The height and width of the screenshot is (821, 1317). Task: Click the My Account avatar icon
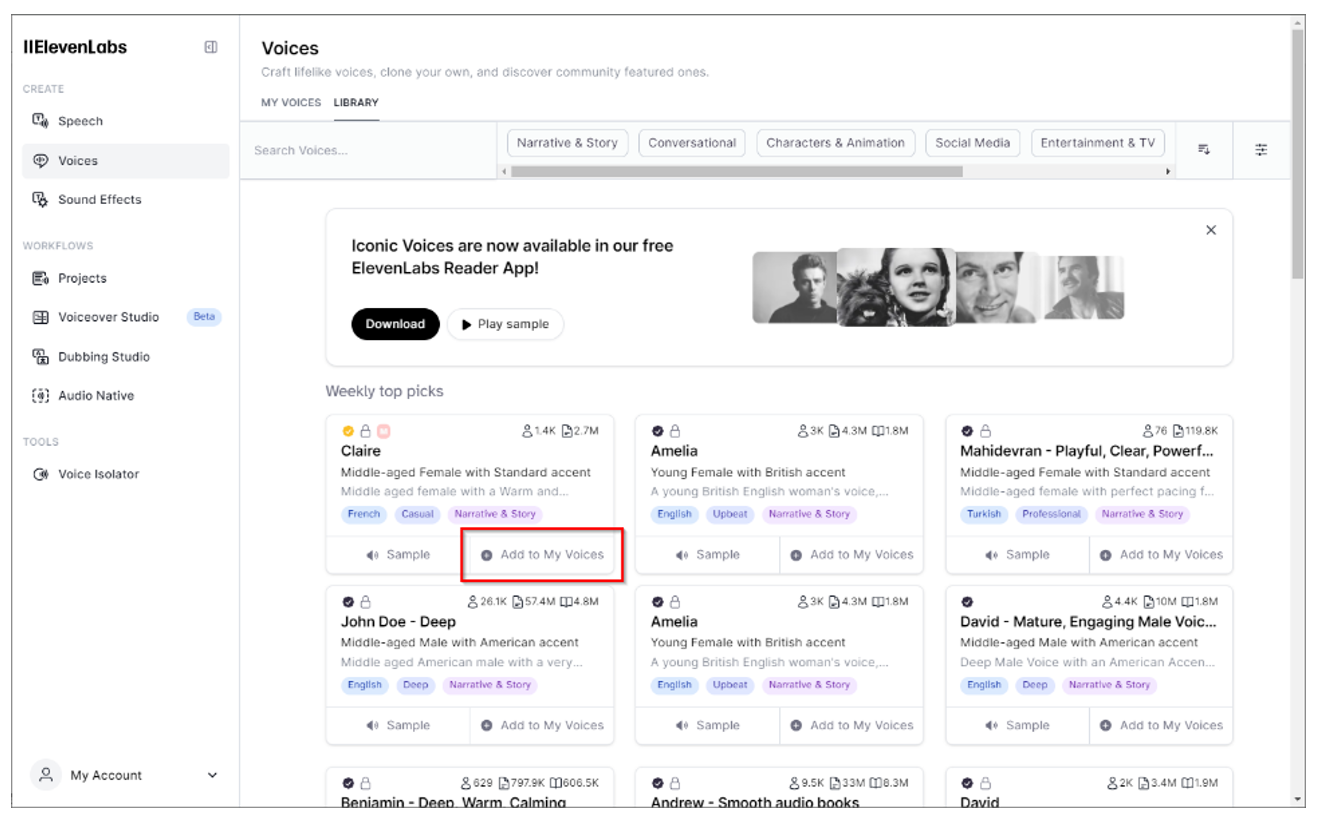point(45,774)
